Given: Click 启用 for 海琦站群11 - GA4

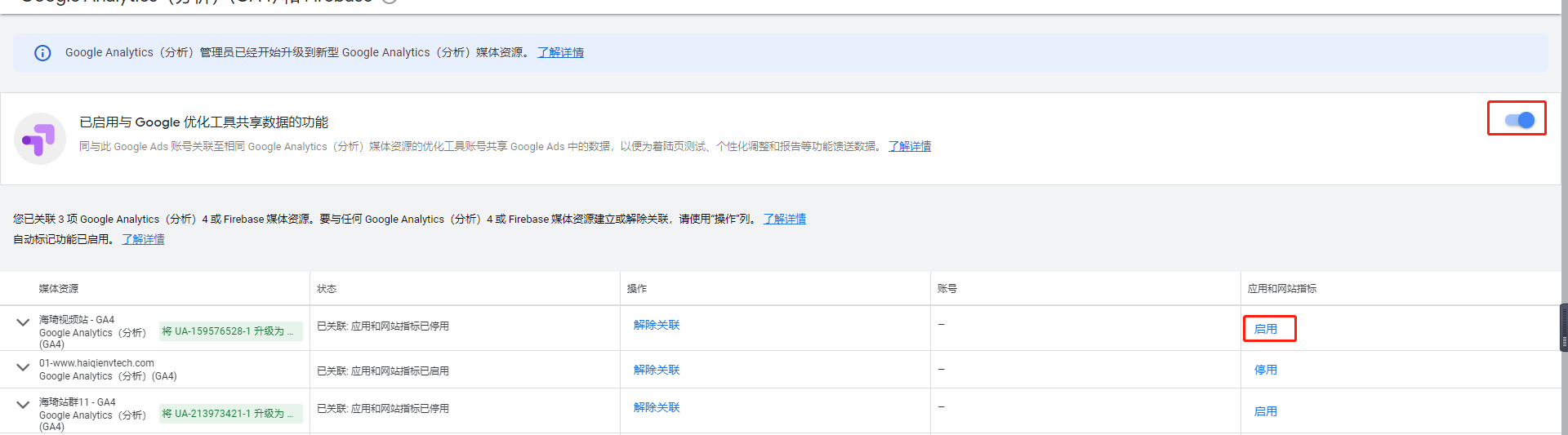Looking at the screenshot, I should tap(1266, 411).
